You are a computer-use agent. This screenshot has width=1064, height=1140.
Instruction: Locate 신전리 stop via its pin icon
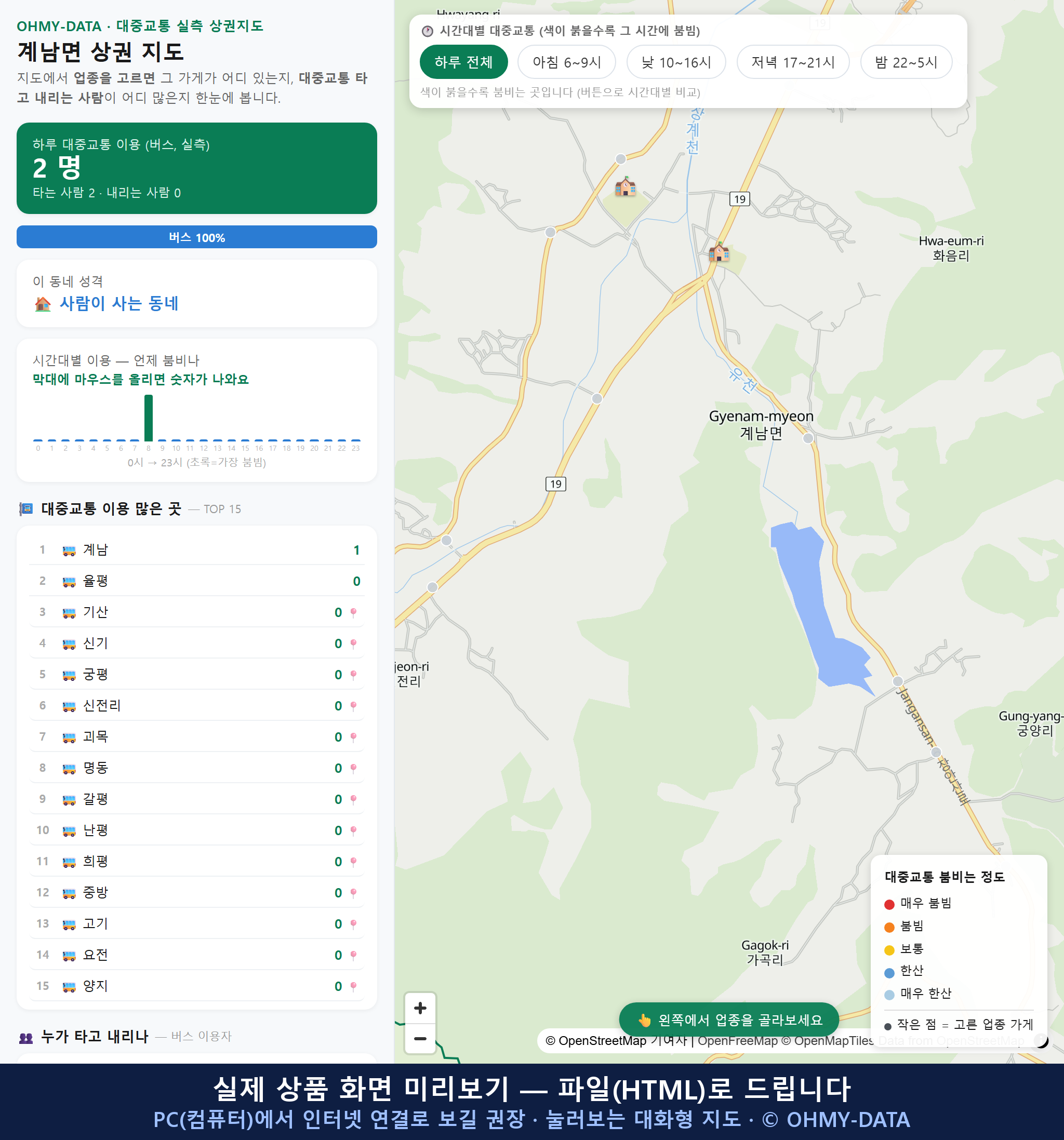[x=353, y=706]
